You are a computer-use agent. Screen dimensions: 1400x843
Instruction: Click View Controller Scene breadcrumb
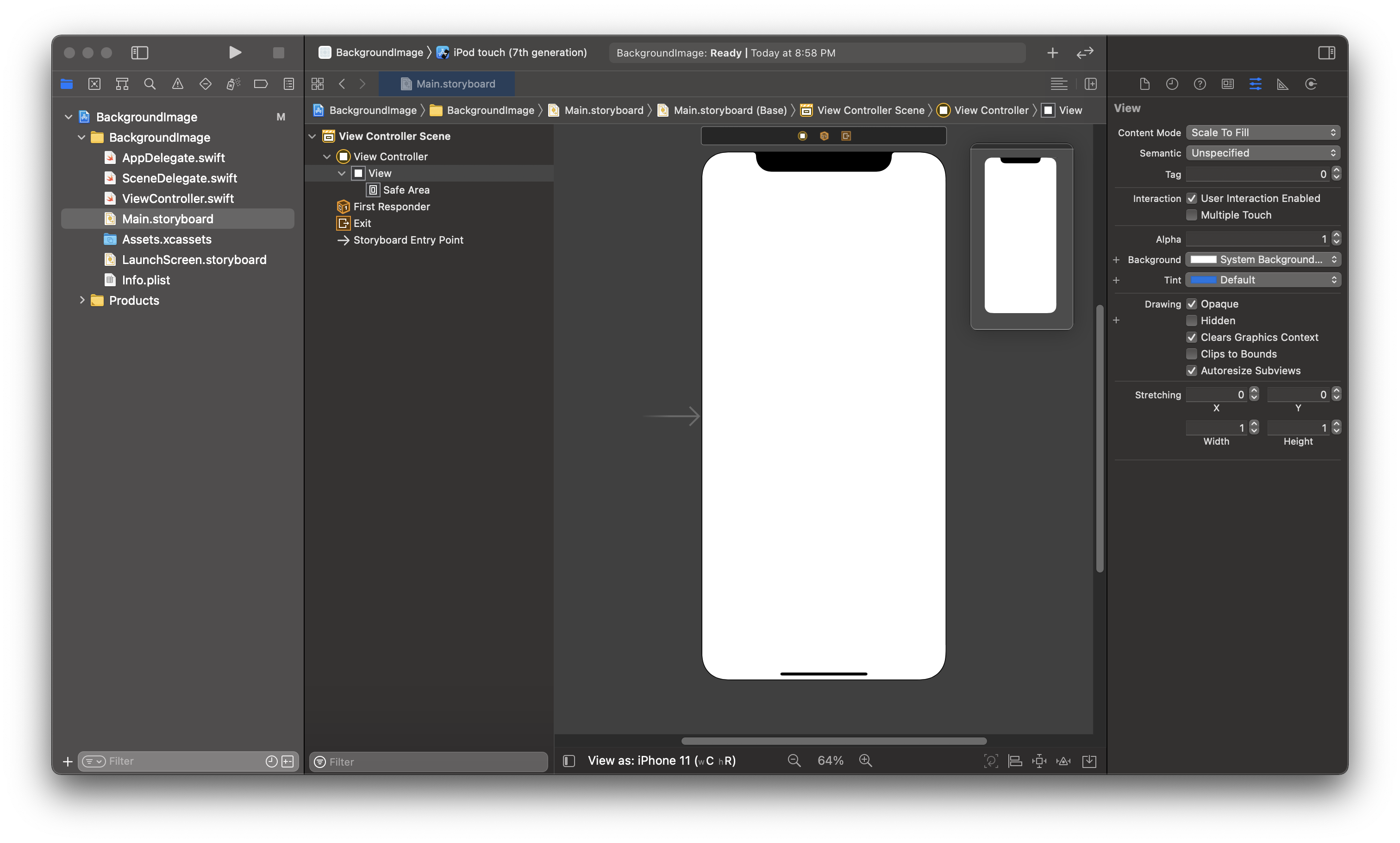click(870, 110)
